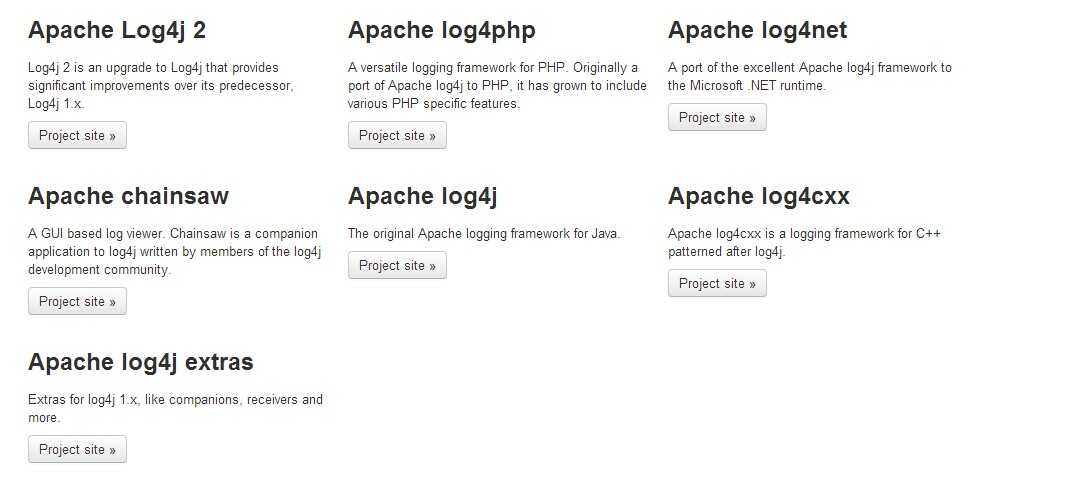Click the Apache log4j extras heading
This screenshot has width=1069, height=499.
point(140,362)
